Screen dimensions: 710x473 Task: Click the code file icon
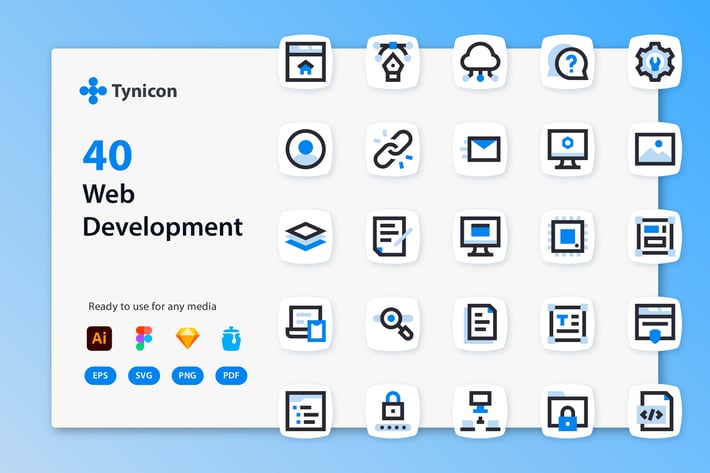[655, 411]
